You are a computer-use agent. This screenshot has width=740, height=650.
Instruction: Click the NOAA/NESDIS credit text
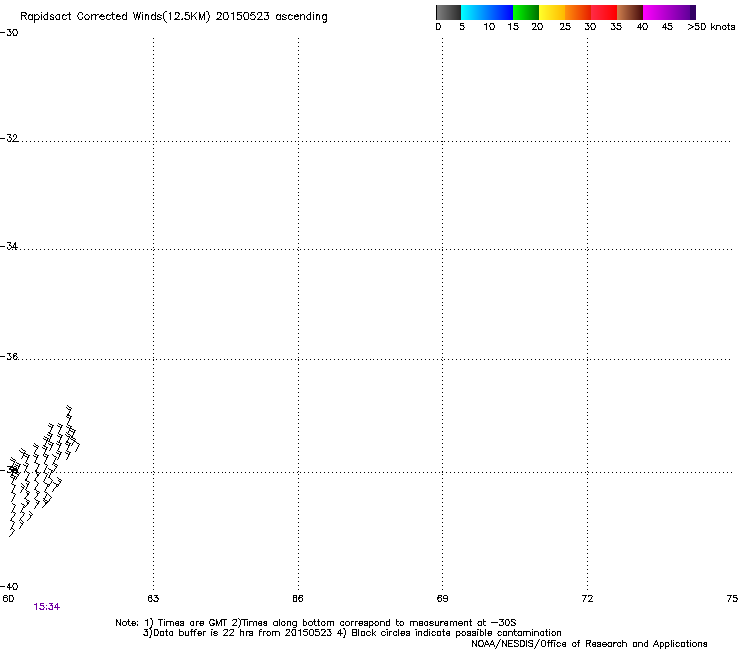[589, 644]
